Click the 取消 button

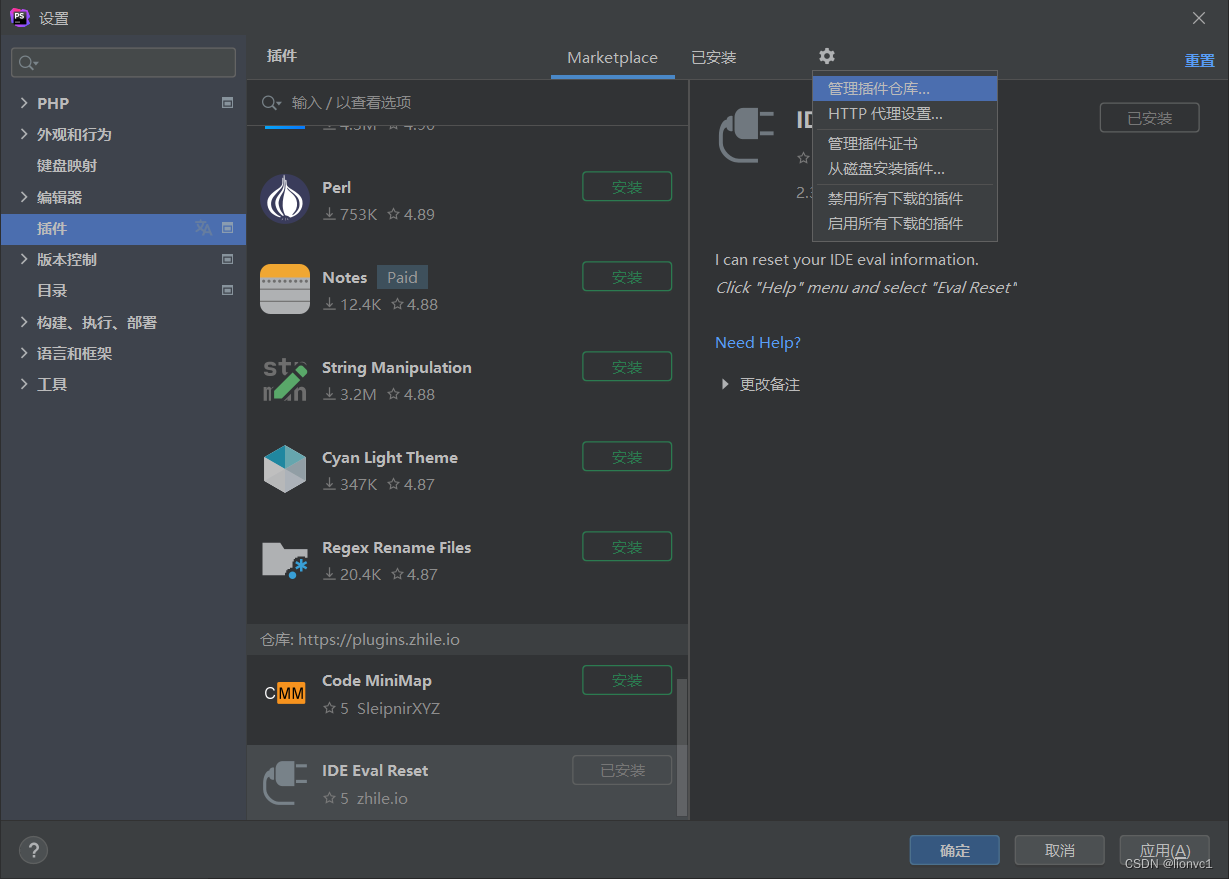click(1059, 850)
